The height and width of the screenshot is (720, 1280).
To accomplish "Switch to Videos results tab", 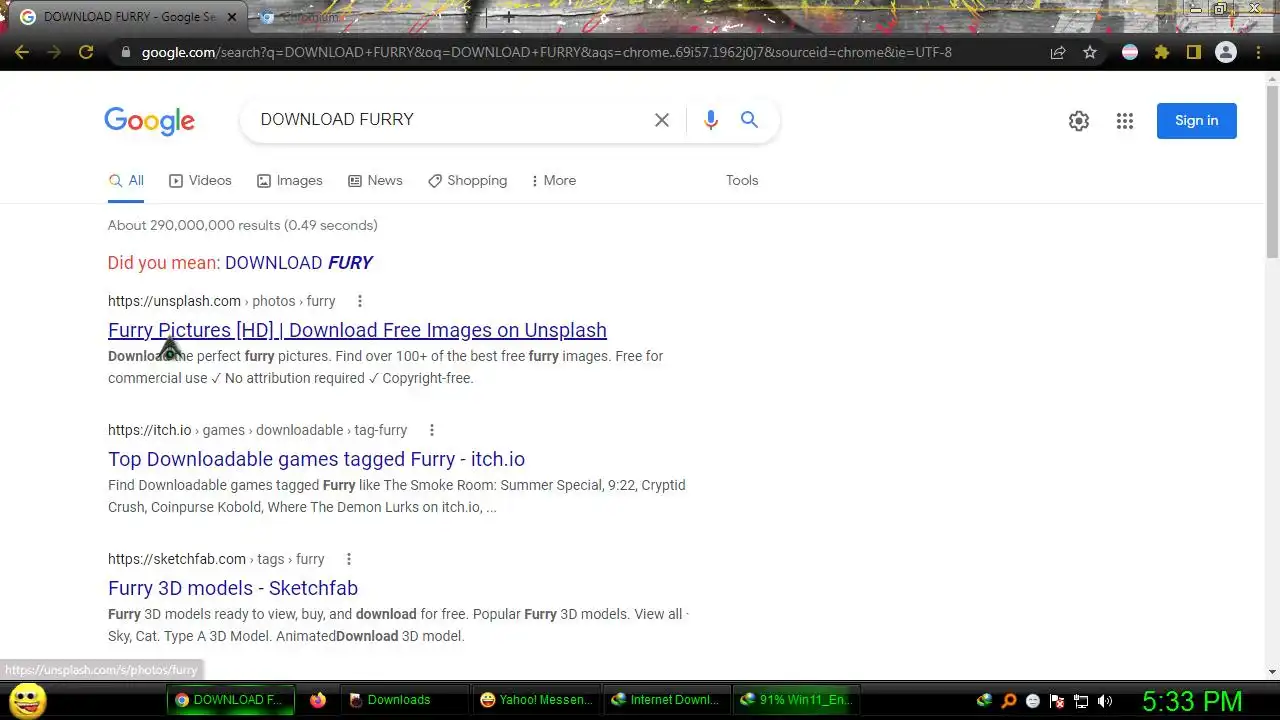I will tap(200, 181).
